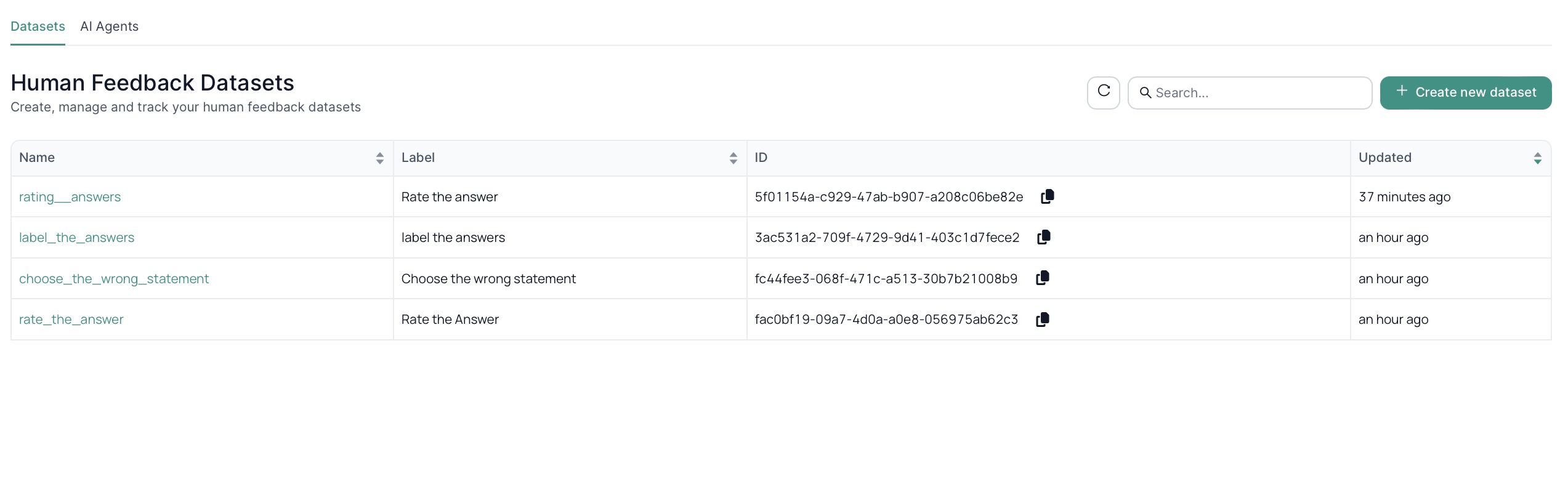Copy the label_the_answers dataset ID
Viewport: 1568px width, 479px height.
[1043, 238]
